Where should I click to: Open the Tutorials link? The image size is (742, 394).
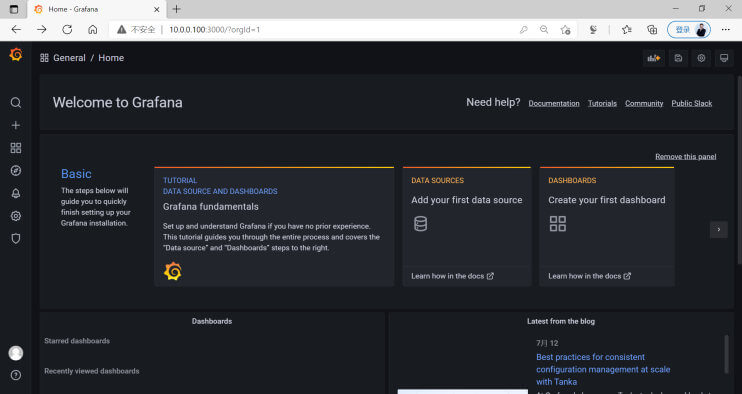602,103
